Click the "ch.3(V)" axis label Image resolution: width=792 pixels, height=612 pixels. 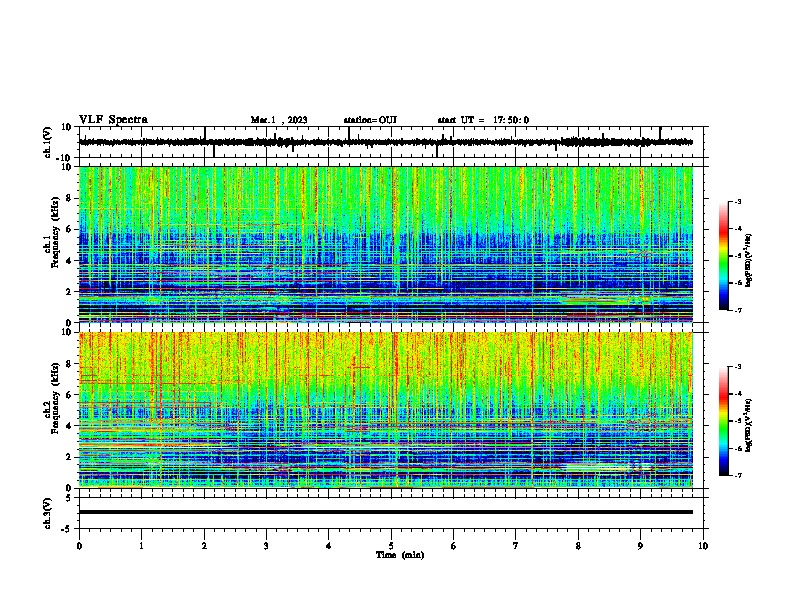point(48,513)
